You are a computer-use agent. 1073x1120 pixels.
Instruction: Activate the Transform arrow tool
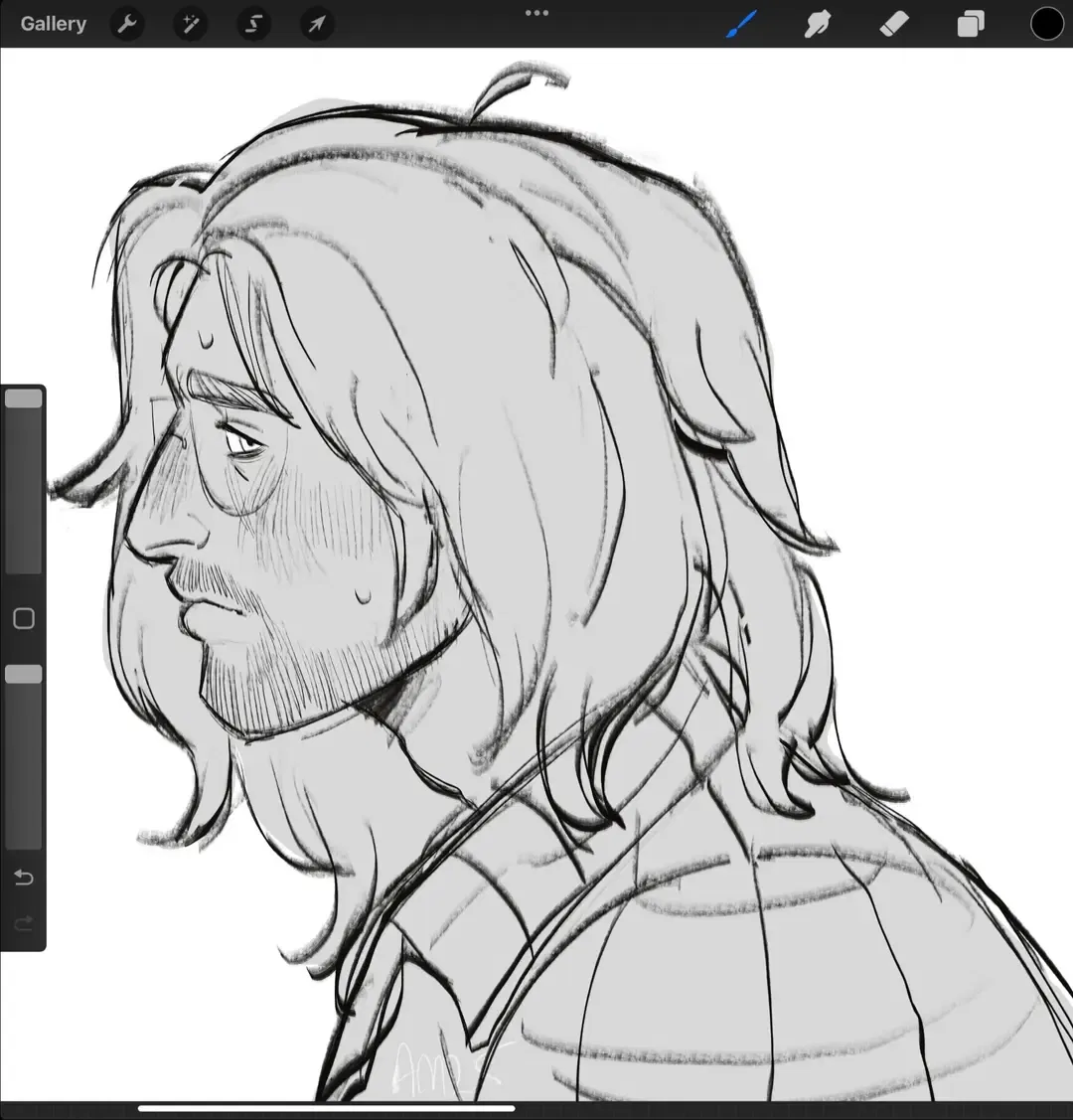316,24
